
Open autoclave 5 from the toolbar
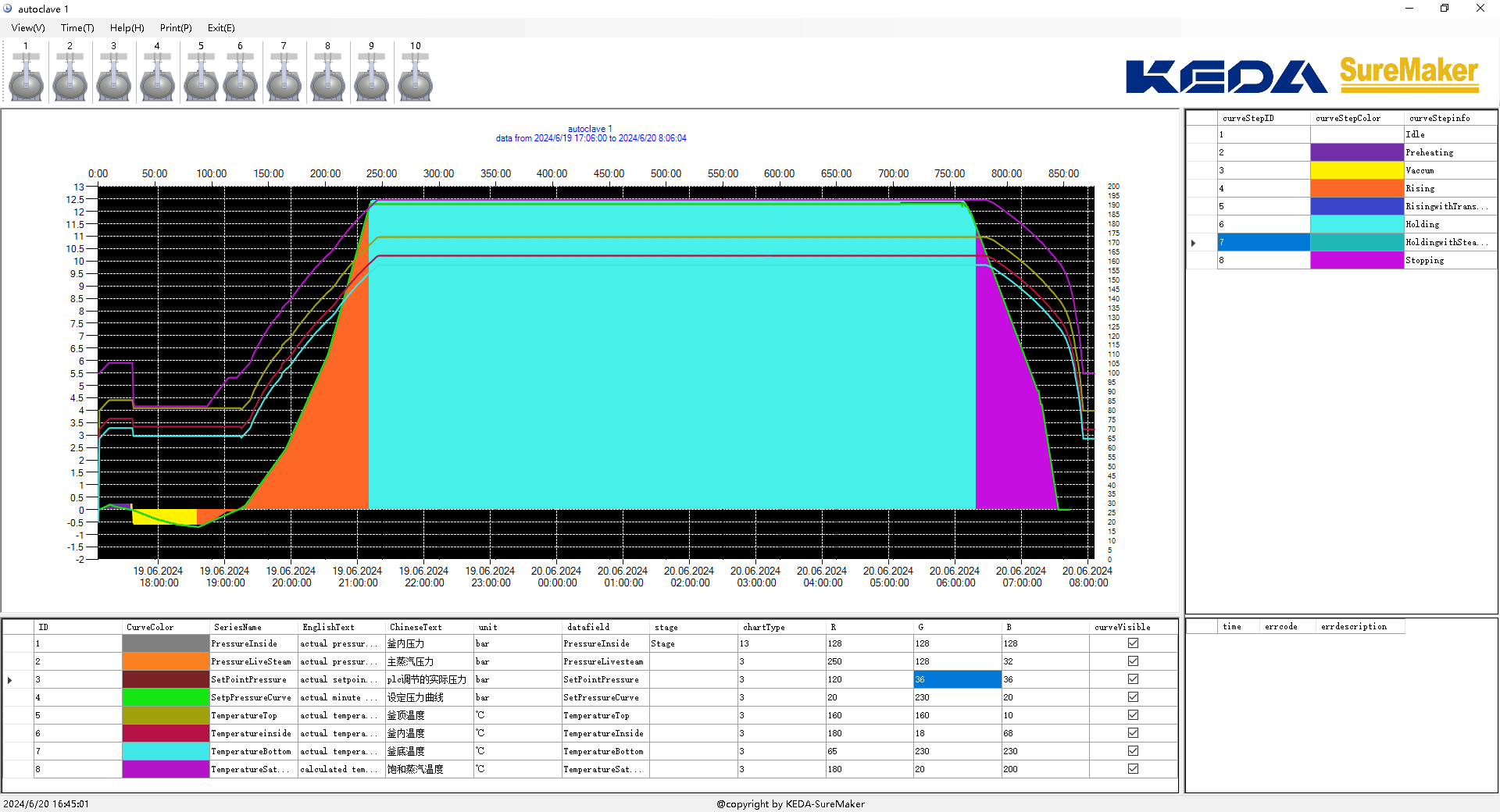(x=202, y=79)
